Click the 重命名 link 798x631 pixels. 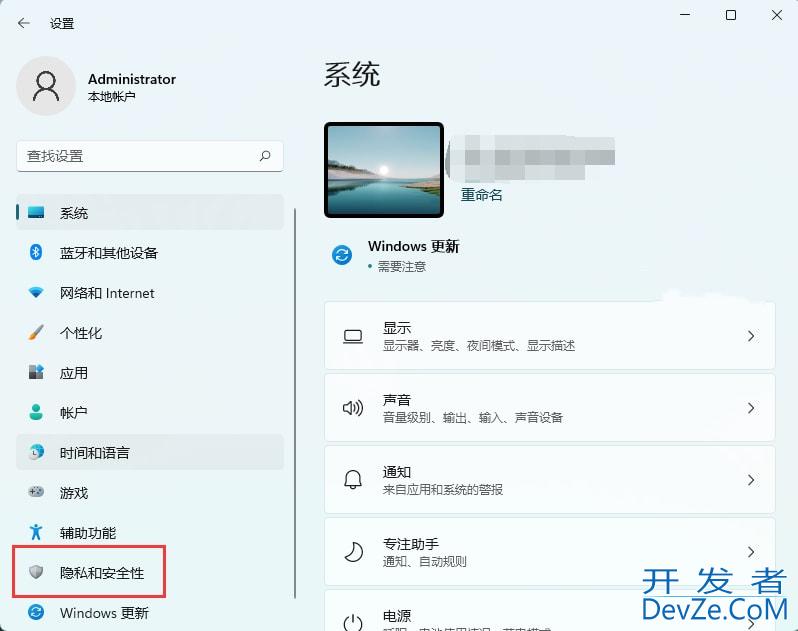481,194
